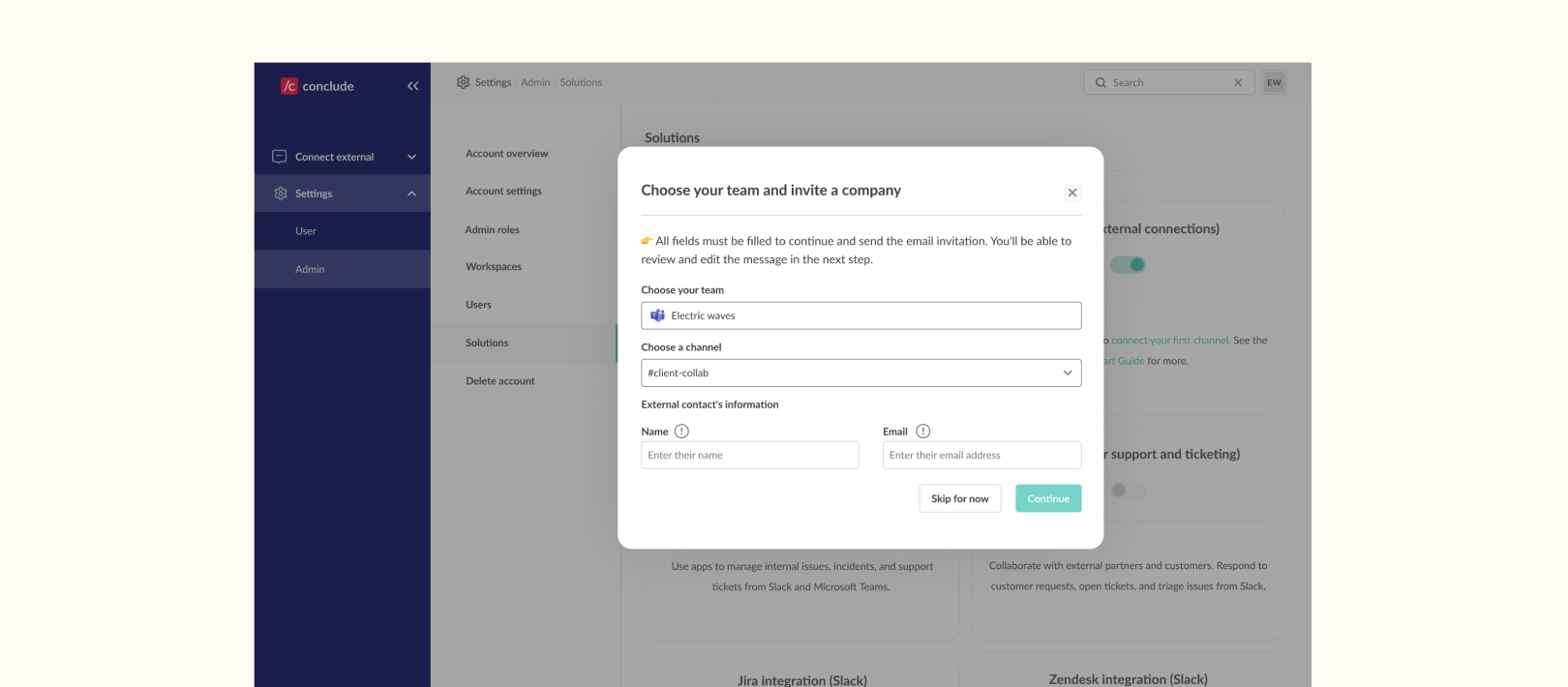Click the dialog title Choose your team and invite

pyautogui.click(x=770, y=191)
